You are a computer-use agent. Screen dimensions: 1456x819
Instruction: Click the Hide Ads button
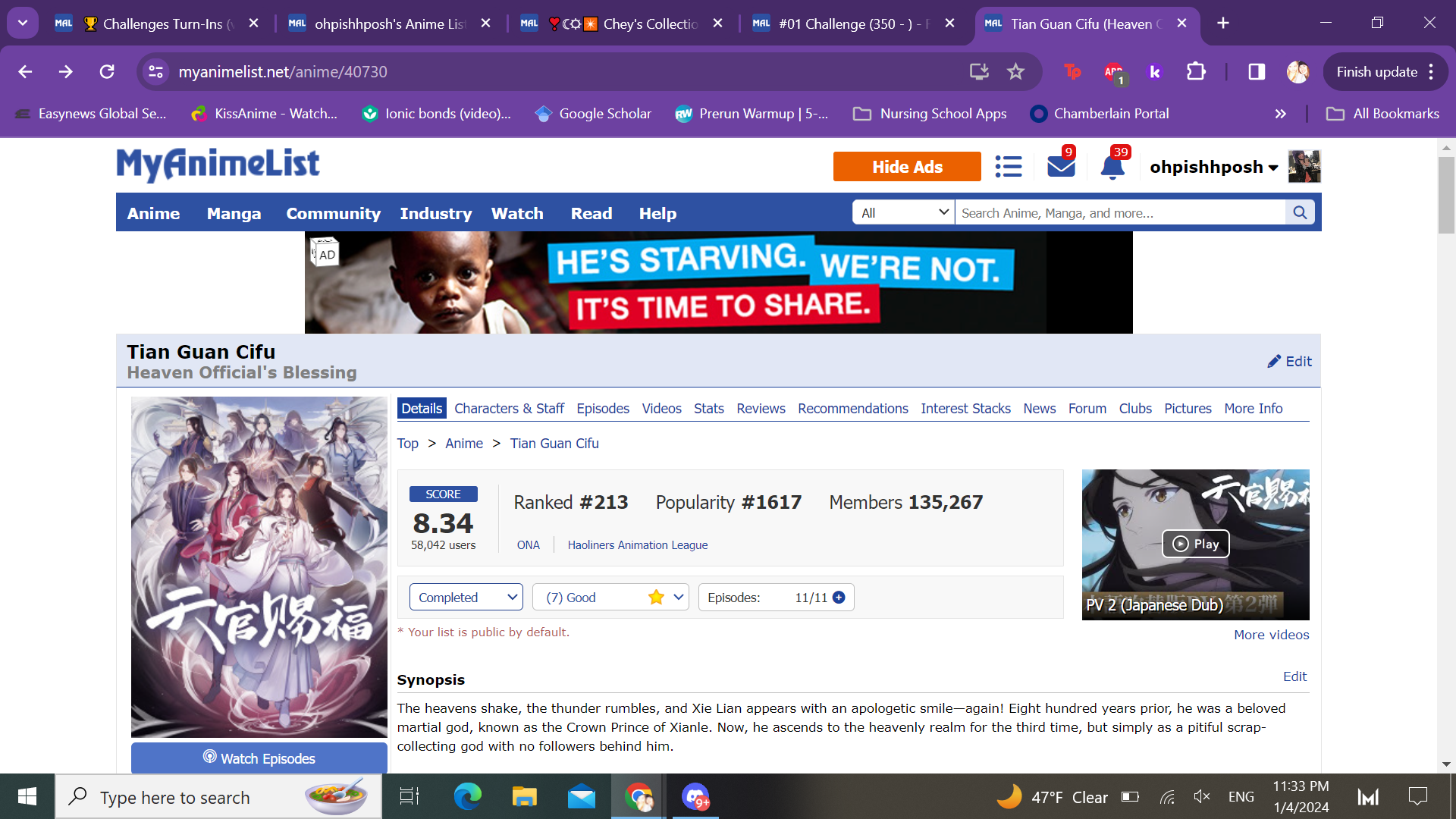tap(907, 167)
